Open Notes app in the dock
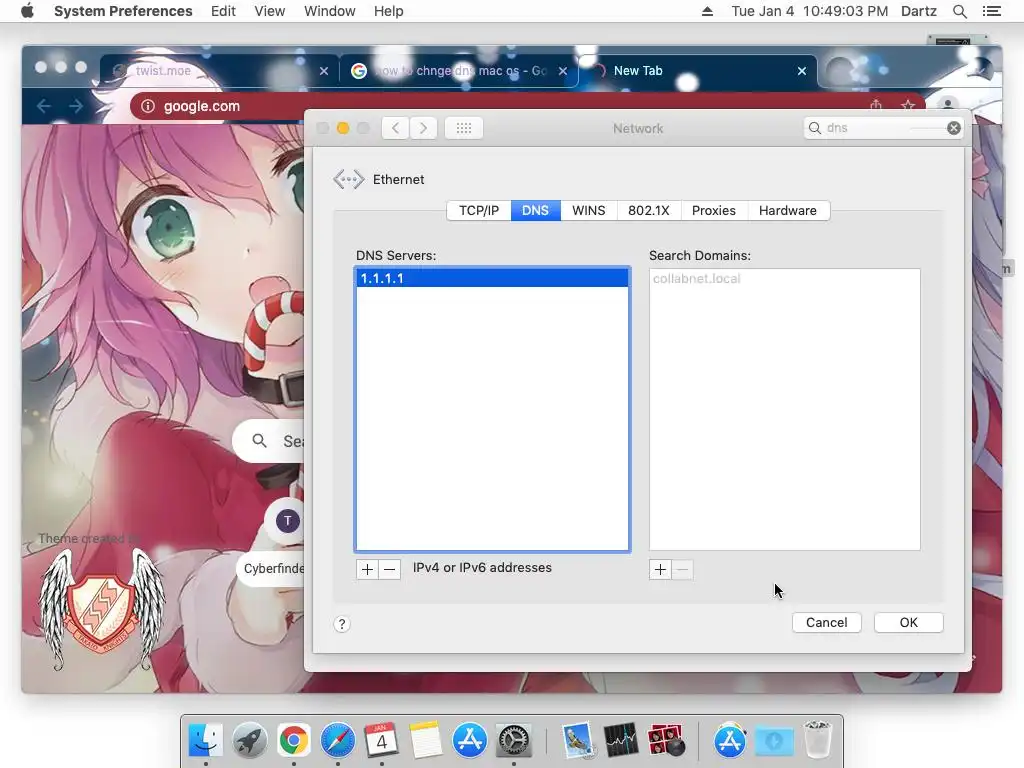Viewport: 1024px width, 768px height. click(x=425, y=741)
